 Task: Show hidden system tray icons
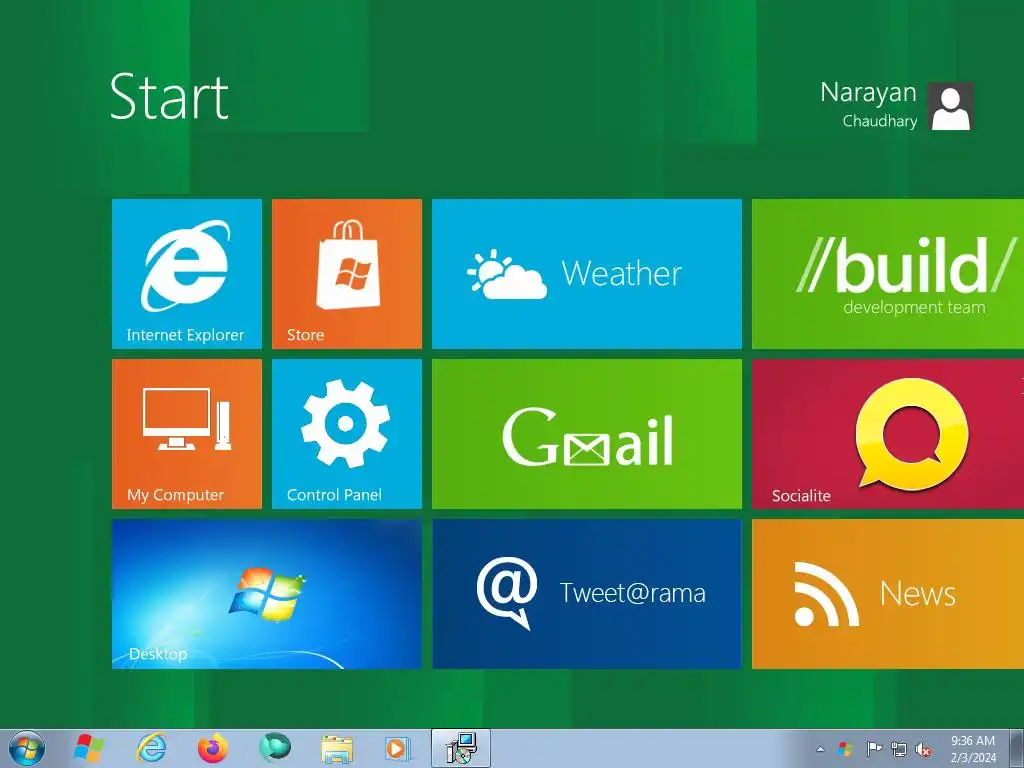[x=820, y=749]
